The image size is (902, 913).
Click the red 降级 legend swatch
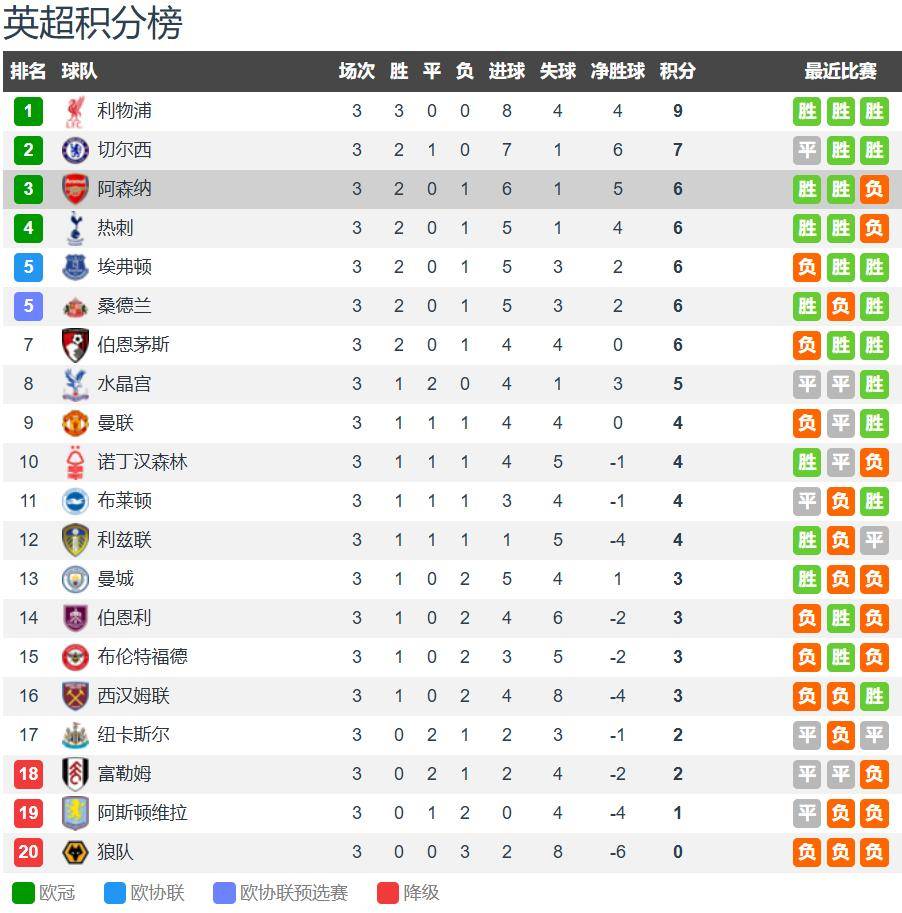tap(388, 893)
